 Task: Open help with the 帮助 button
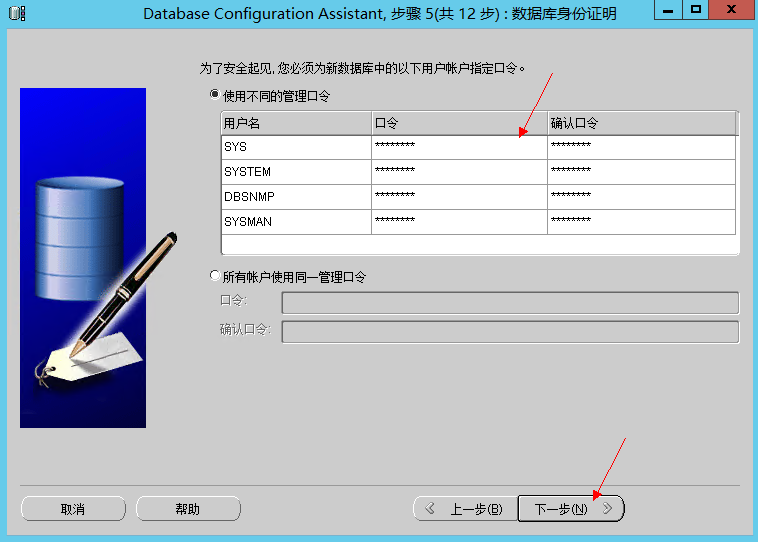coord(188,509)
